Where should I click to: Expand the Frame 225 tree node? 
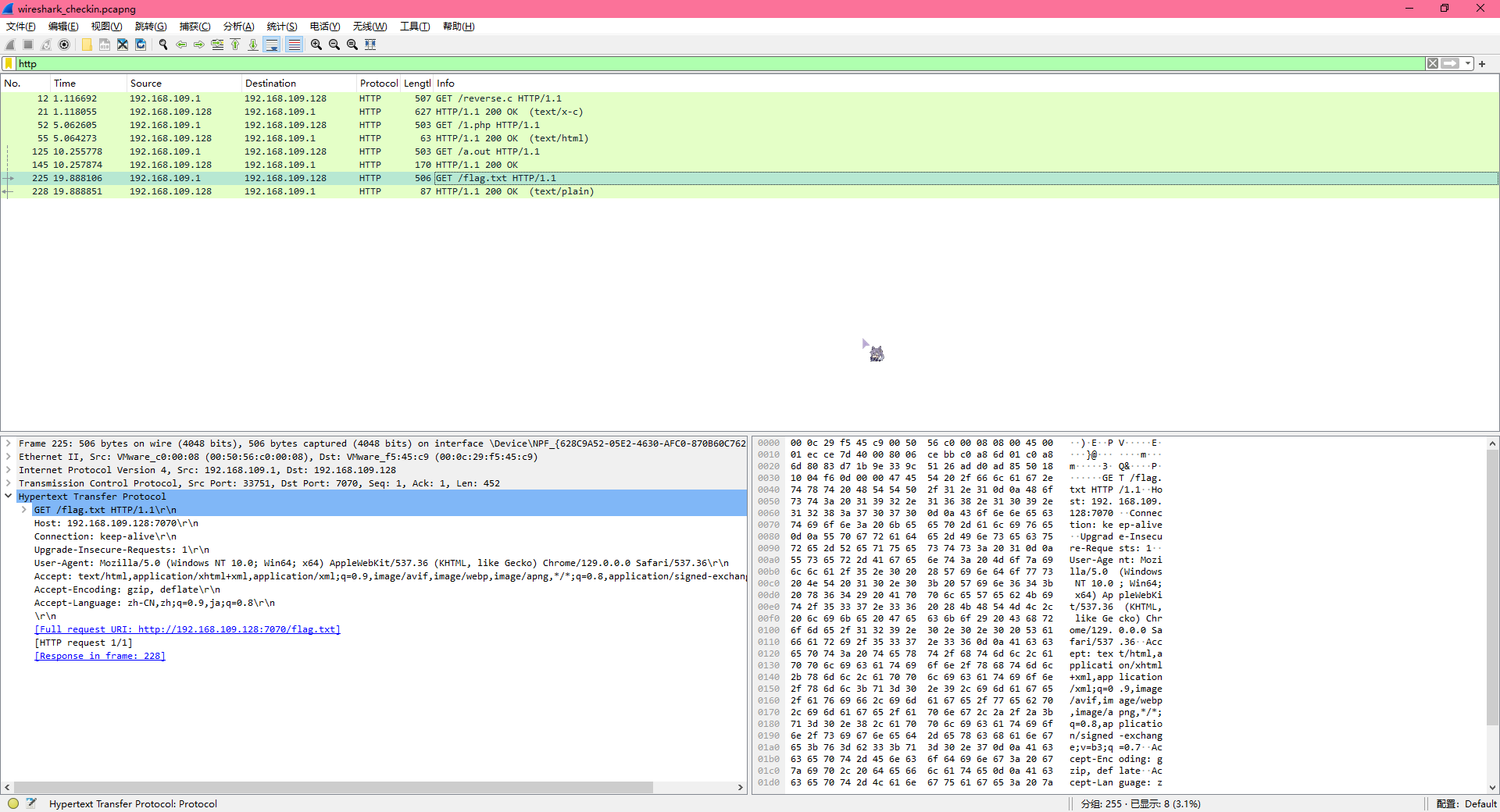point(9,443)
